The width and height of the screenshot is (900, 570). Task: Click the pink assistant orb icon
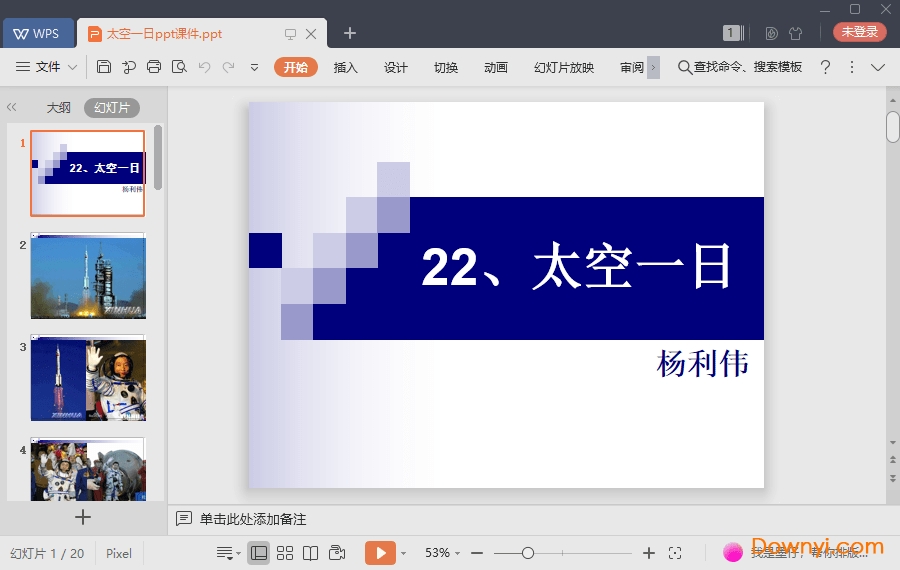pyautogui.click(x=733, y=552)
